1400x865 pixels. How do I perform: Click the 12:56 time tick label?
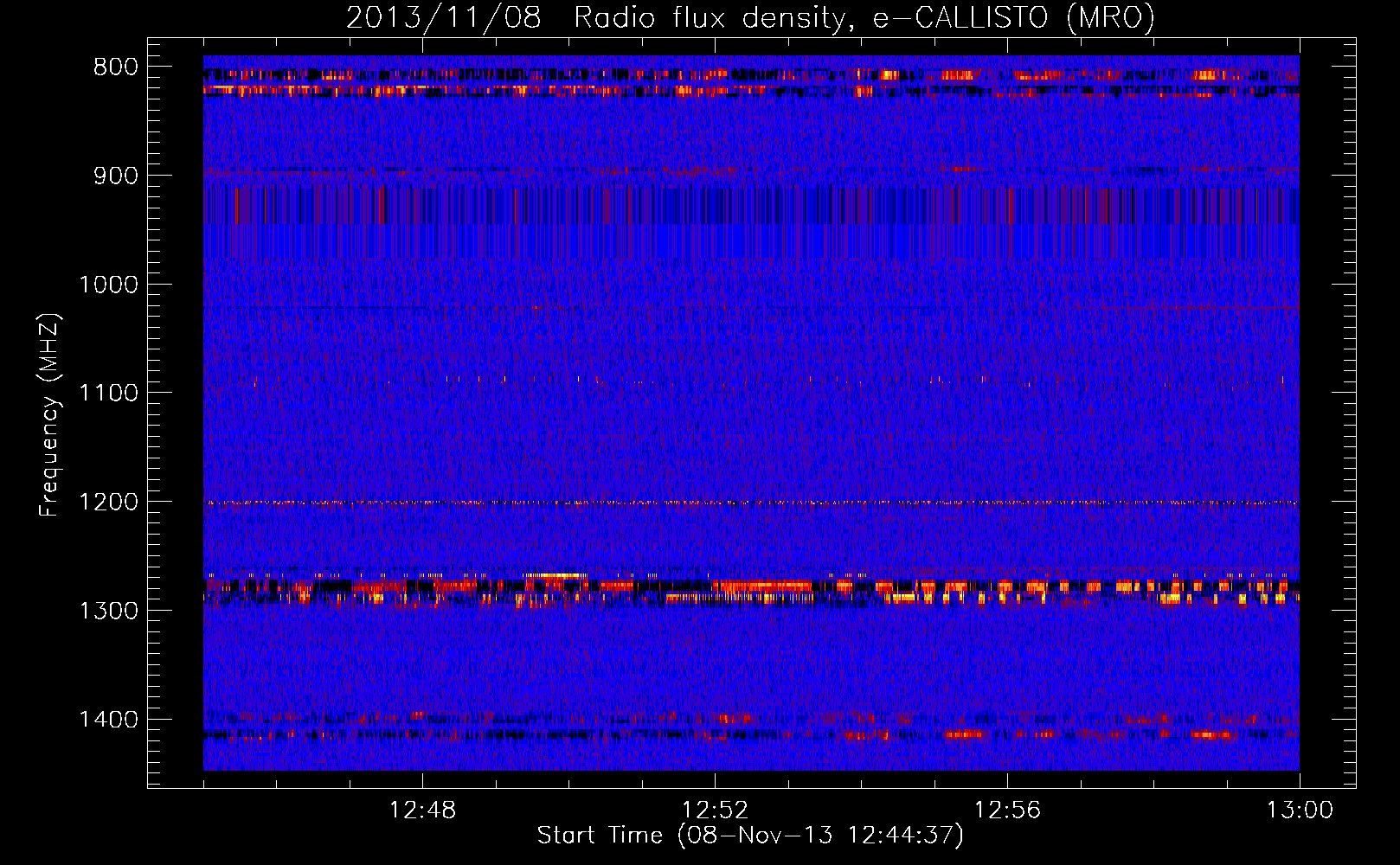[x=1007, y=811]
